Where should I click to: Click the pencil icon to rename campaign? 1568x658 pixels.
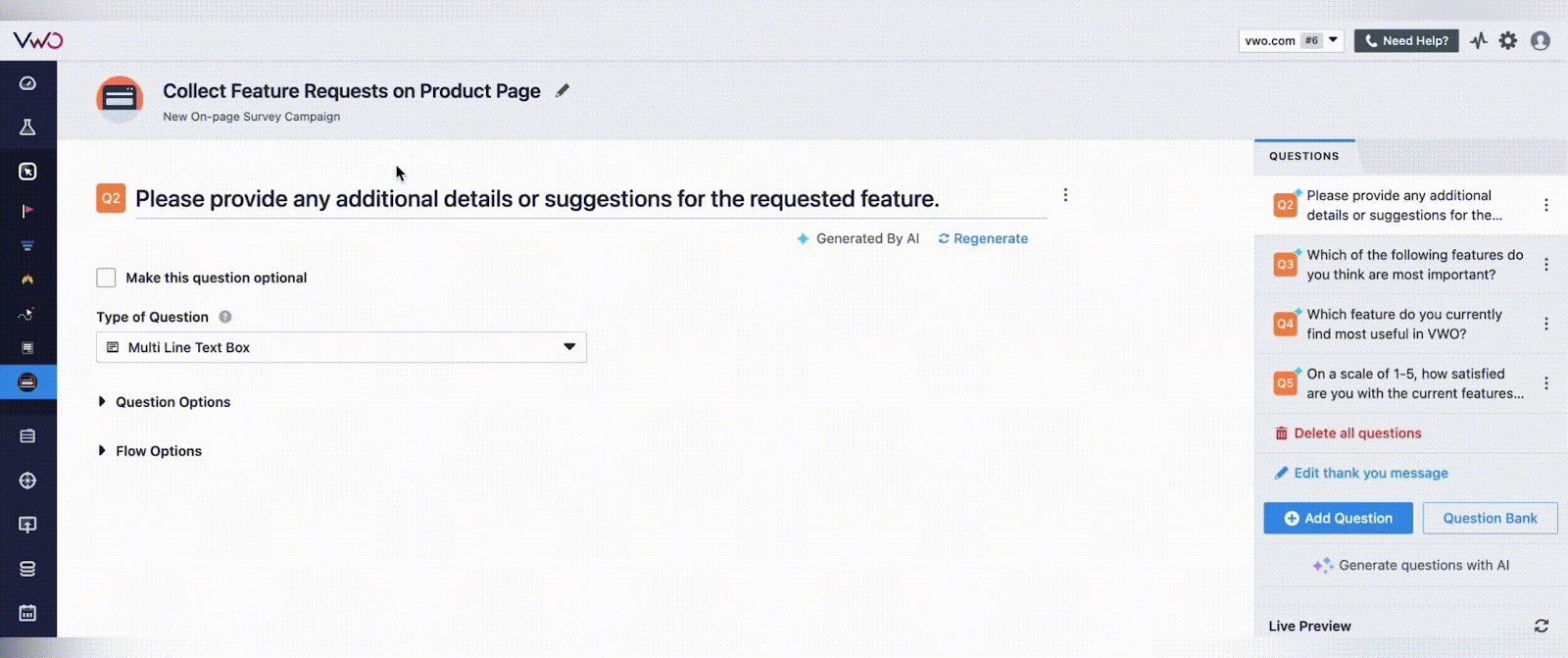click(563, 90)
